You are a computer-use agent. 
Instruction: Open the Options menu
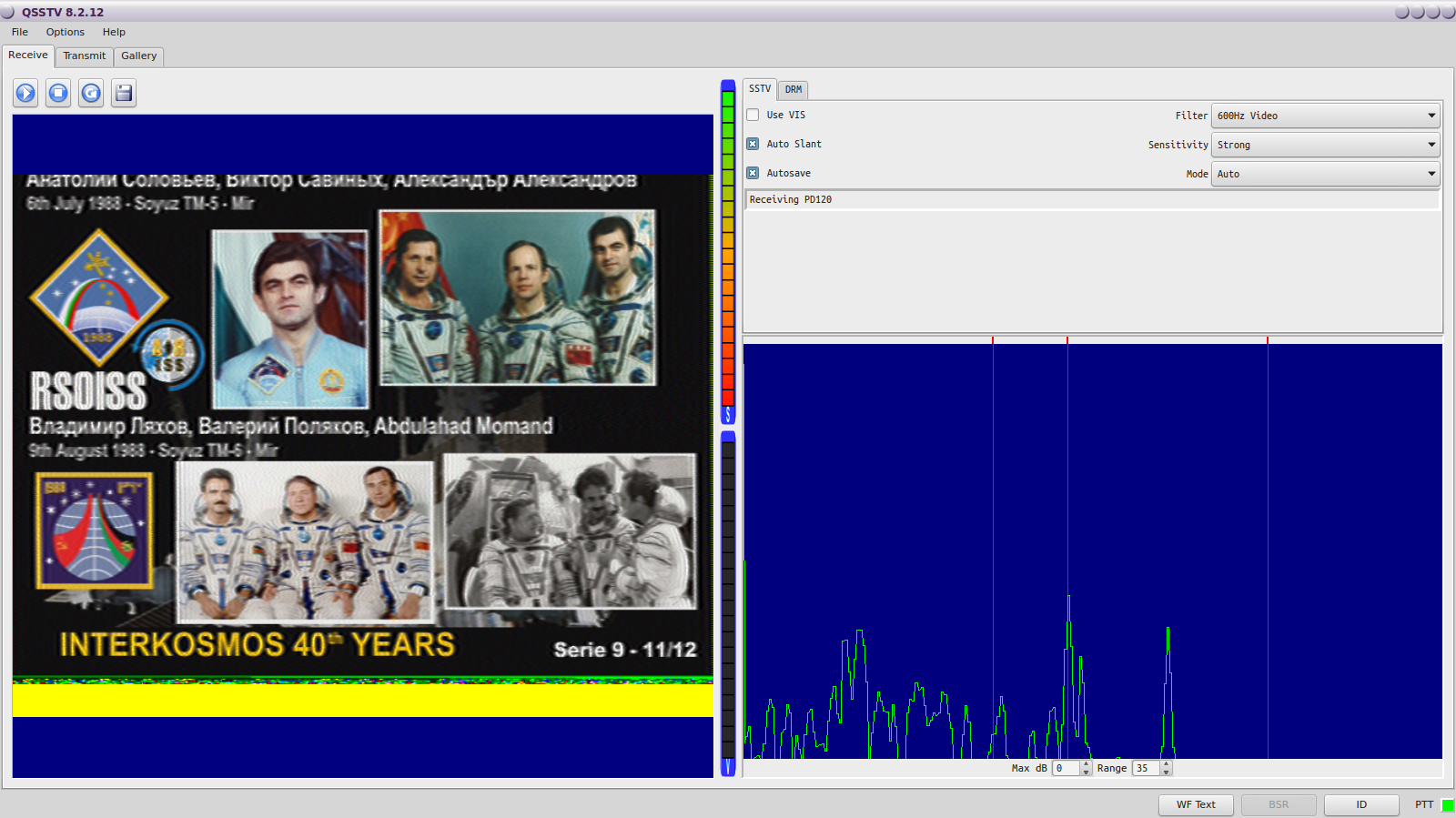[66, 32]
